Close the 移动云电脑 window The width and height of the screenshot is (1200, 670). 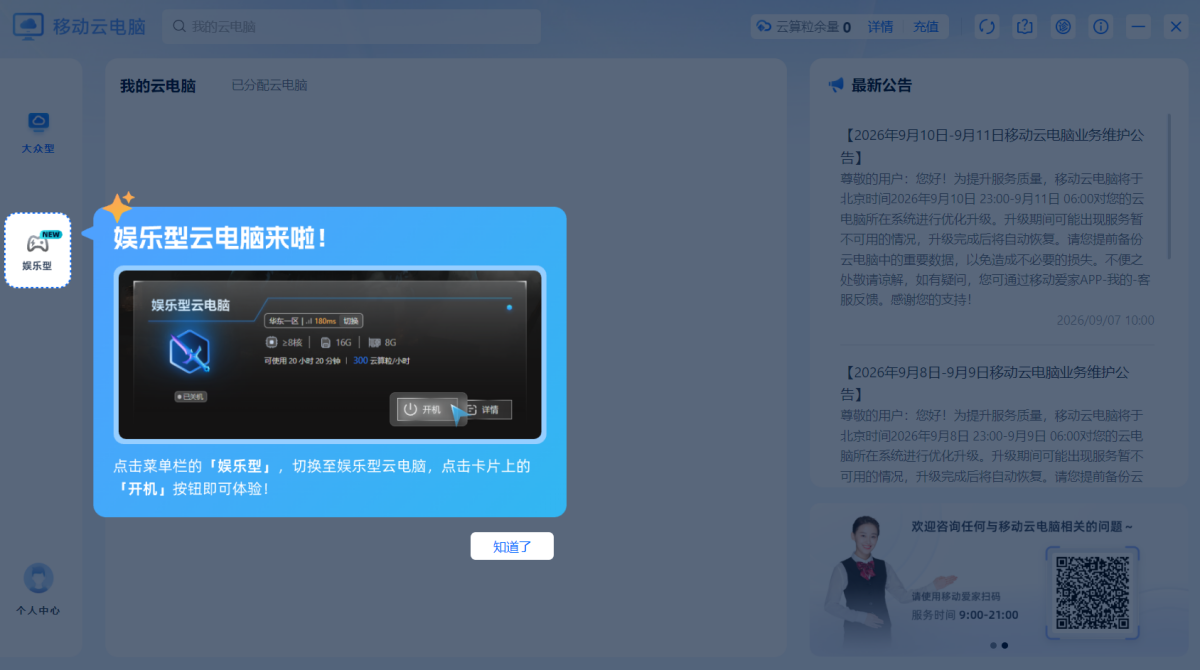pyautogui.click(x=1176, y=27)
